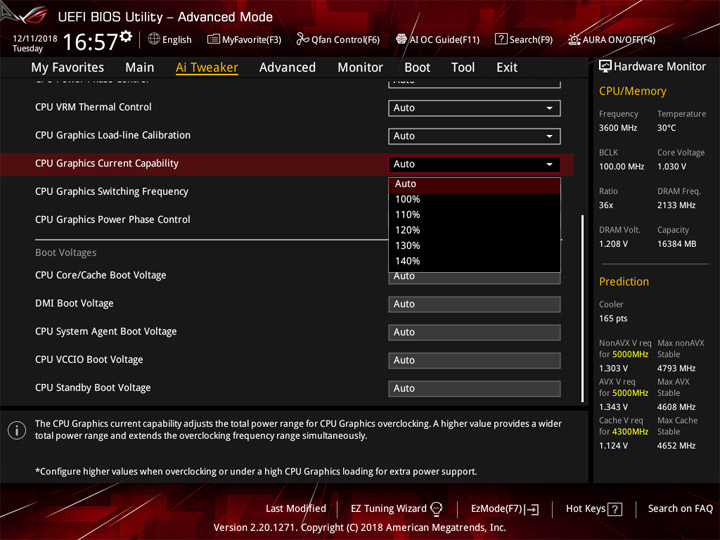Choose 110% current capability option
Screen dimensions: 720x540
point(474,215)
